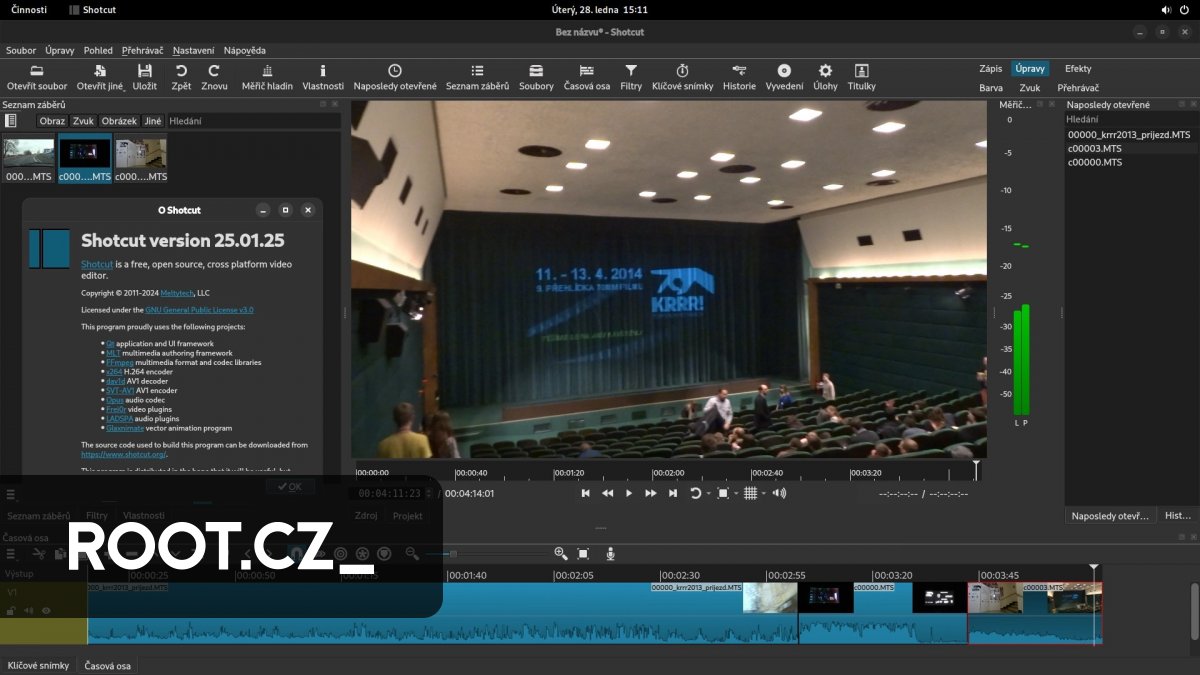This screenshot has width=1200, height=675.
Task: Show the Měřič hladin audio meter
Action: [267, 77]
